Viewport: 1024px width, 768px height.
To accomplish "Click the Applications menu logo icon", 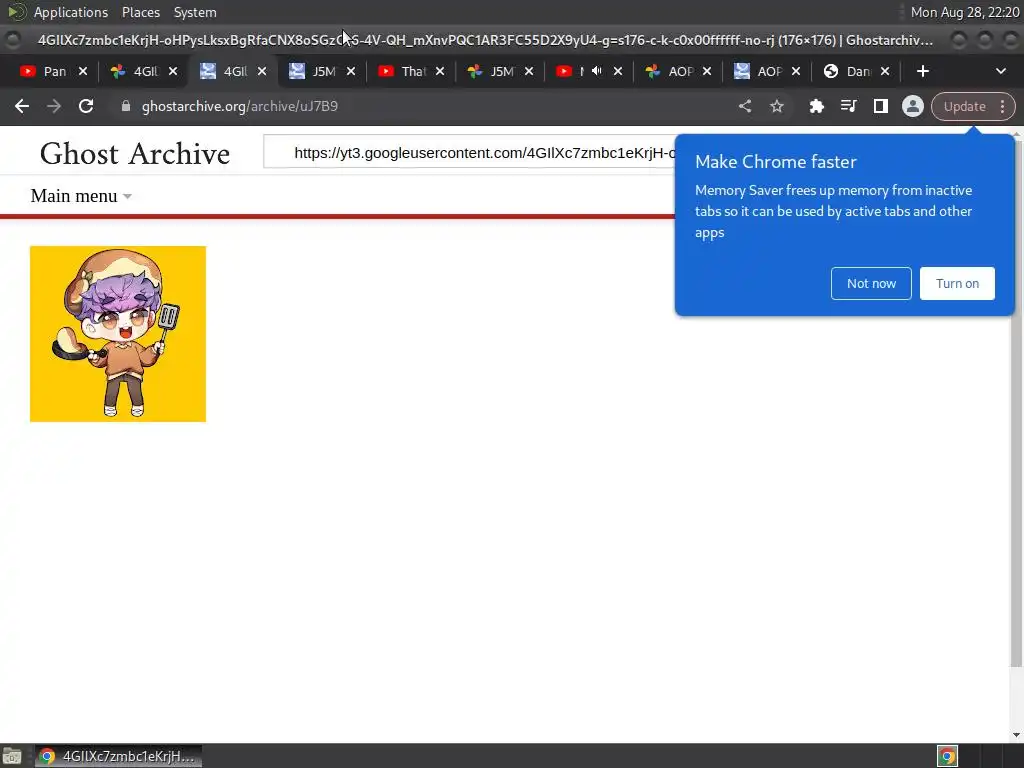I will 16,12.
